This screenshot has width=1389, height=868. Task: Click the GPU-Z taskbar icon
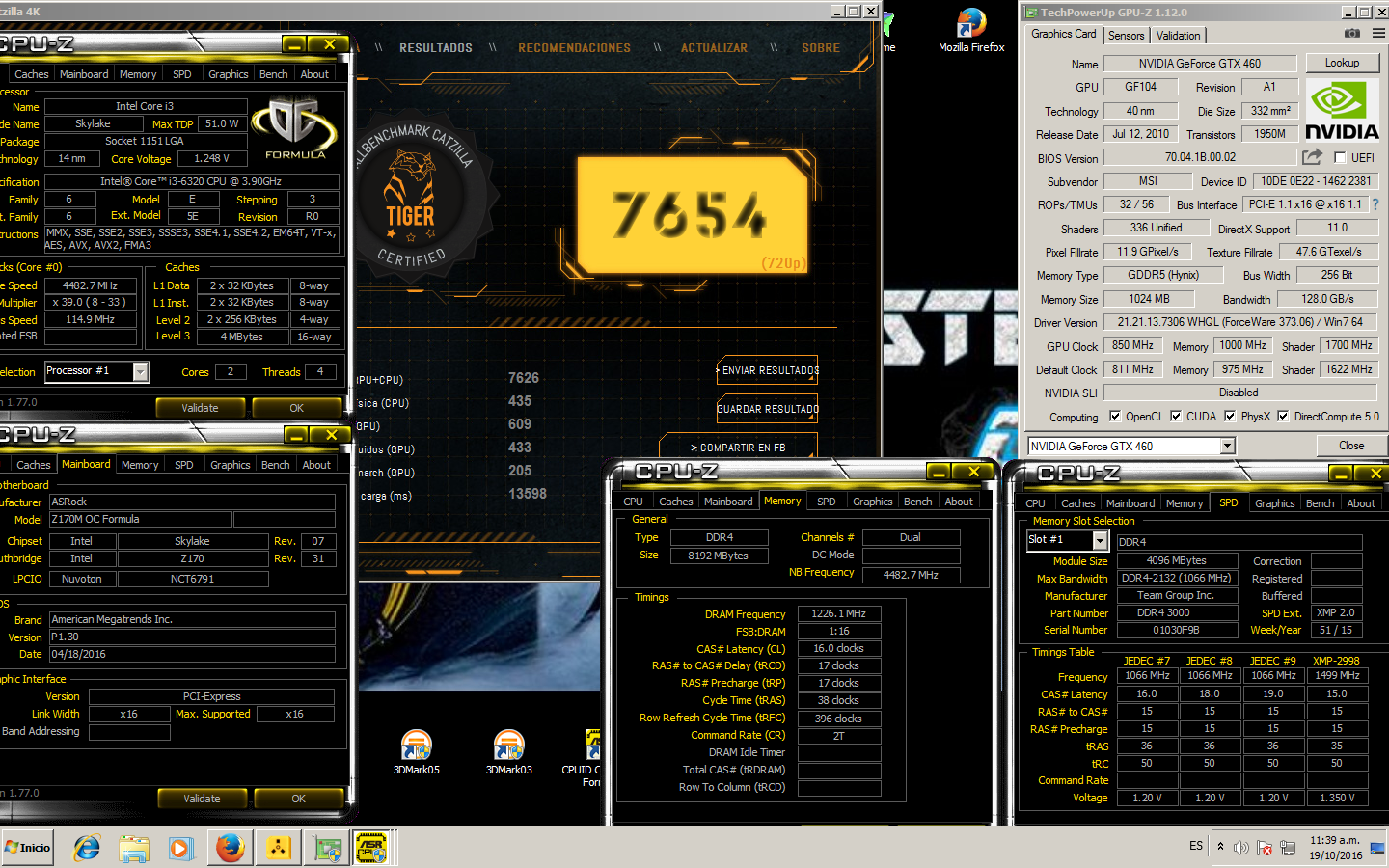pos(327,848)
